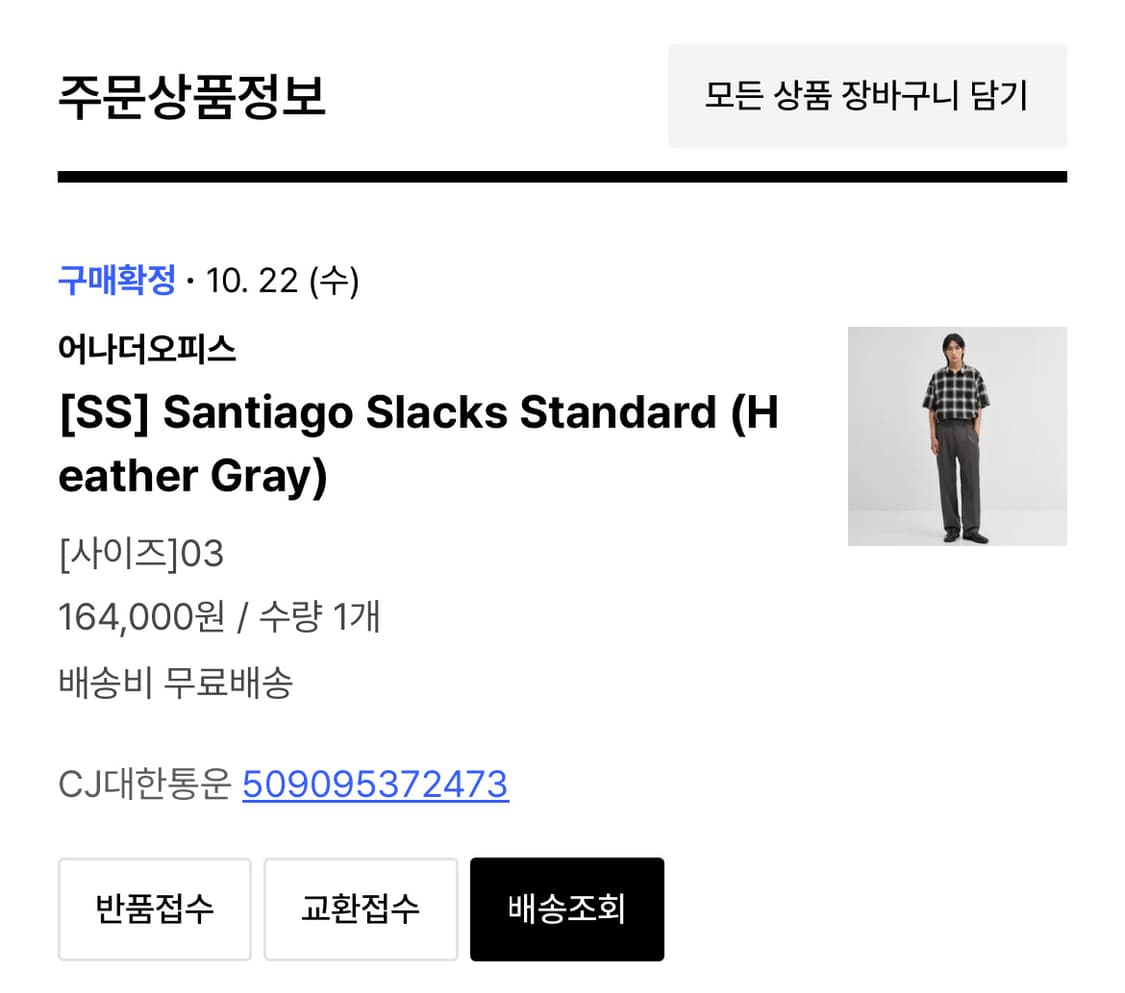Viewport: 1125px width, 993px height.
Task: Open tracking number 509095372473 link
Action: [x=375, y=785]
